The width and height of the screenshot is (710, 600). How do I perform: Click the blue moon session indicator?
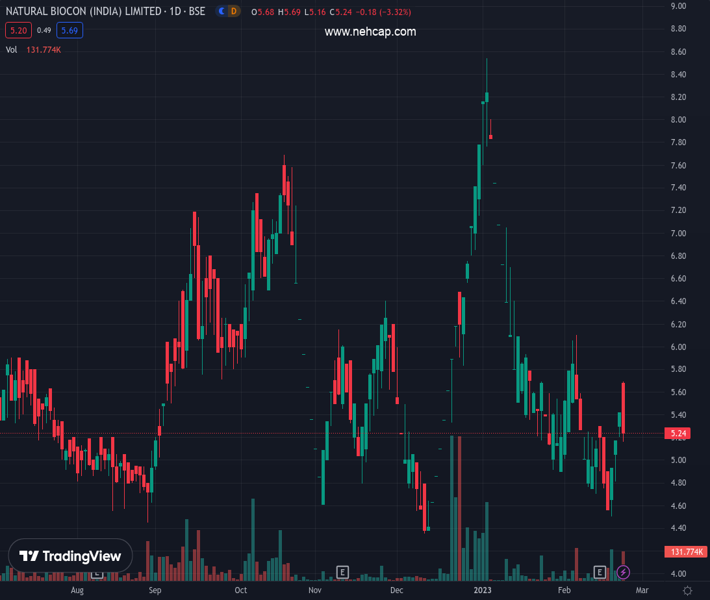[221, 11]
